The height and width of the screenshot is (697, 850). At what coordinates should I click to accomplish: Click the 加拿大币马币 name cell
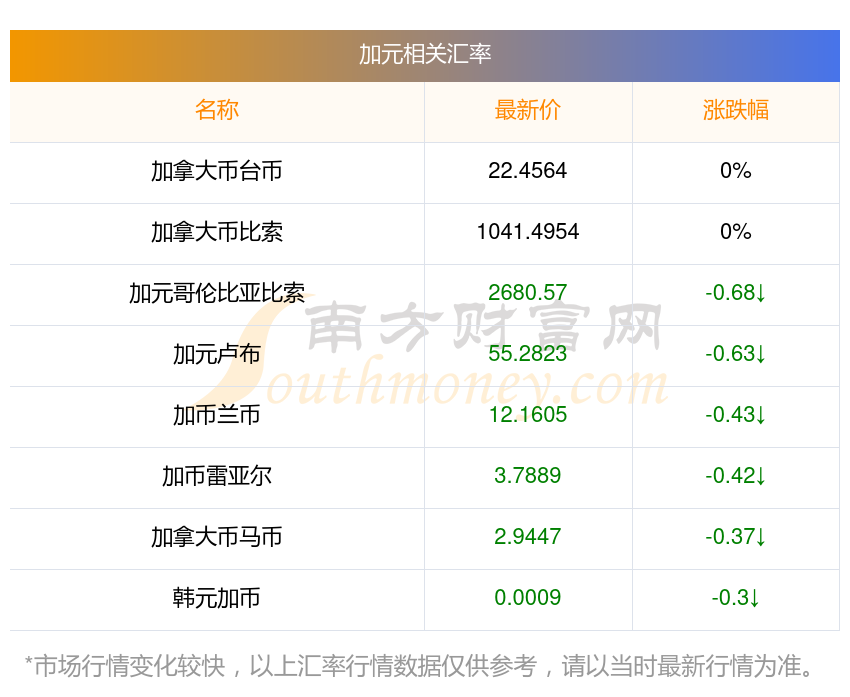(217, 537)
